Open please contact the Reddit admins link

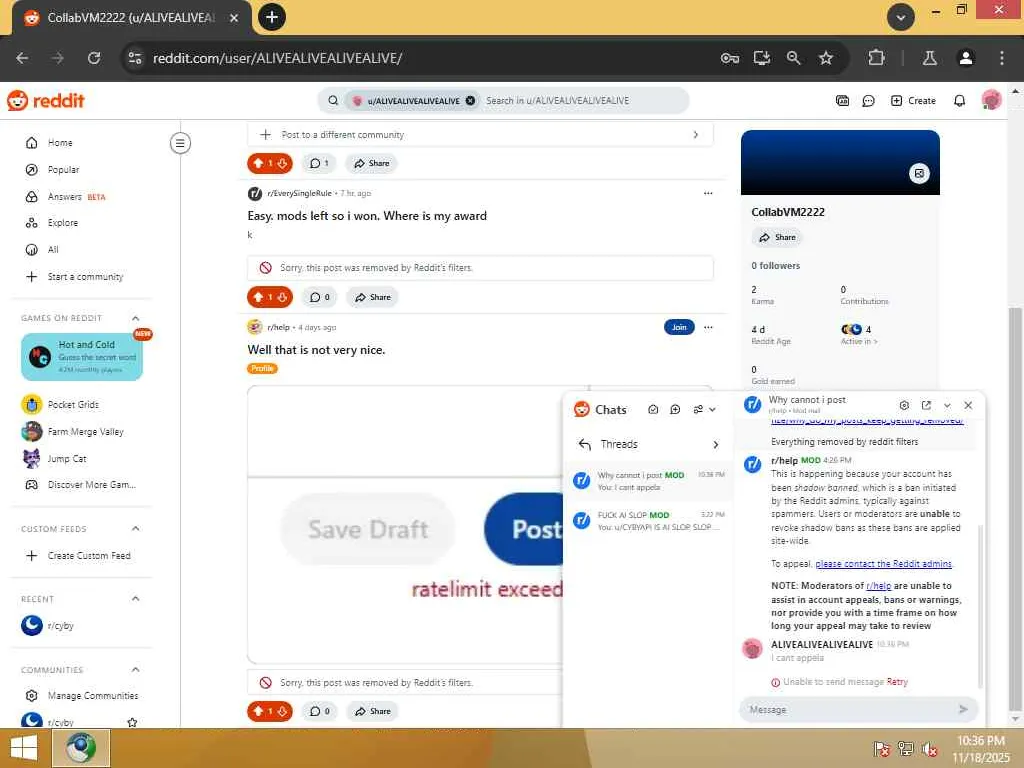pos(884,564)
